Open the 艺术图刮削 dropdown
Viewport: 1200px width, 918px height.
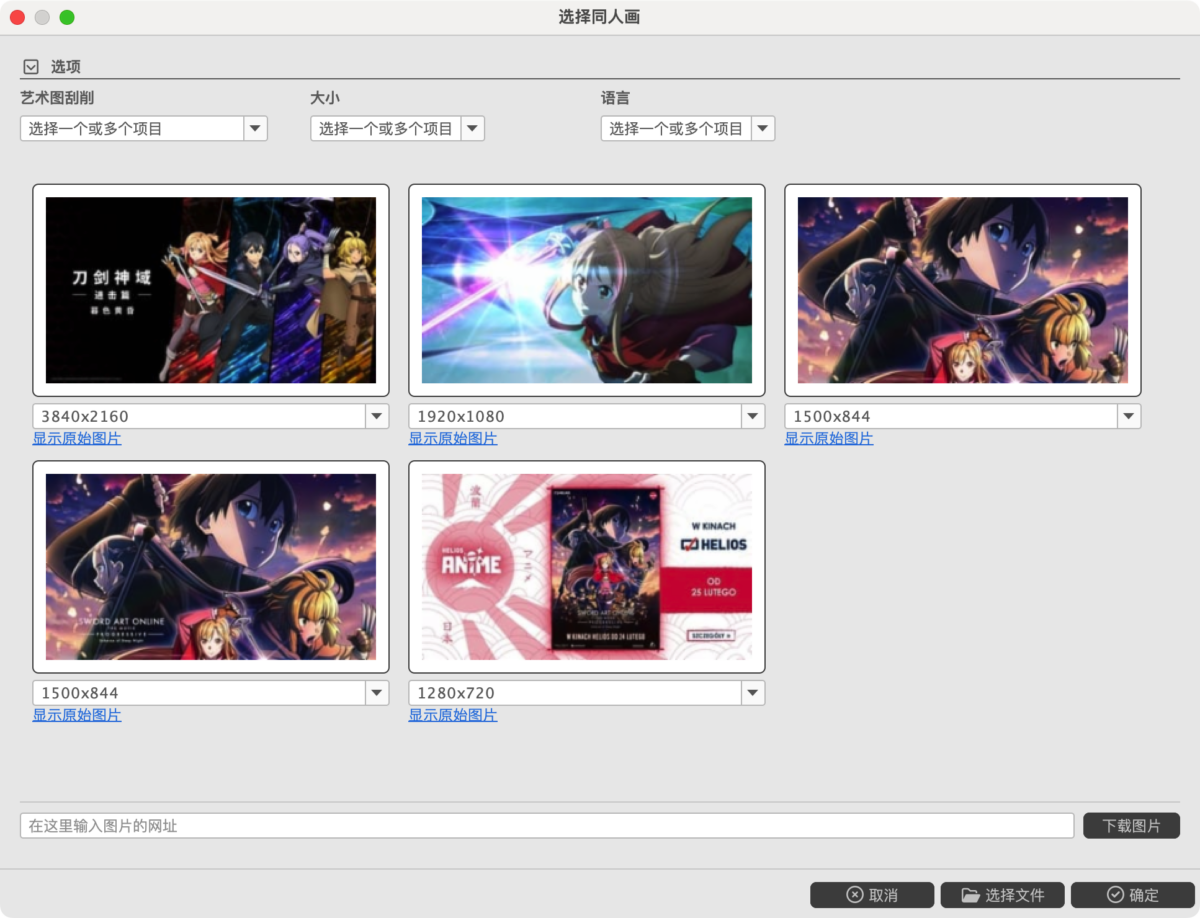pos(144,128)
